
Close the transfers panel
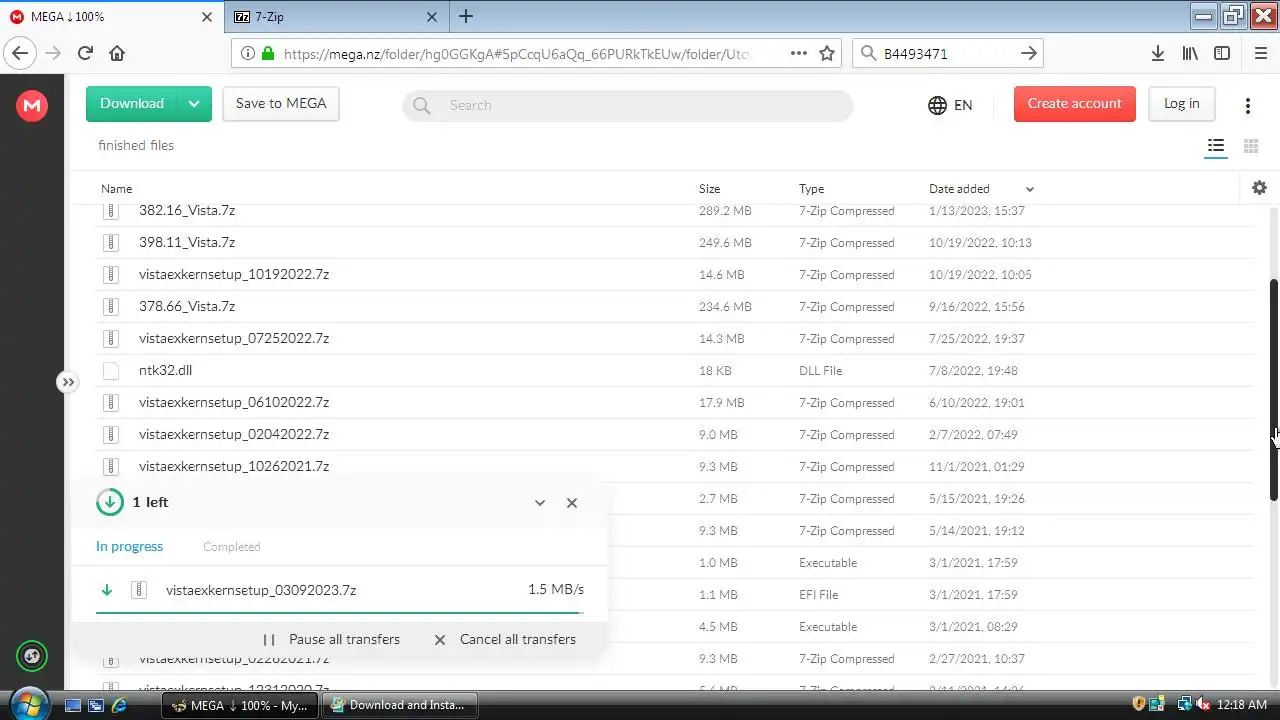tap(572, 503)
